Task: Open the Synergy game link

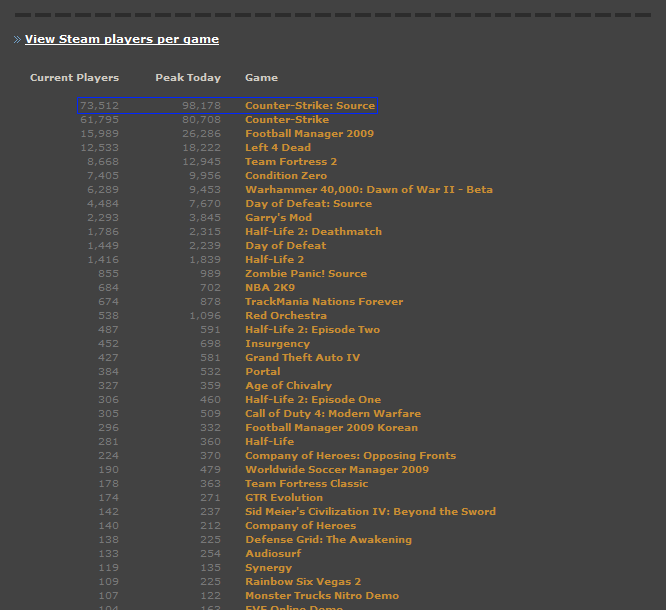Action: coord(269,568)
